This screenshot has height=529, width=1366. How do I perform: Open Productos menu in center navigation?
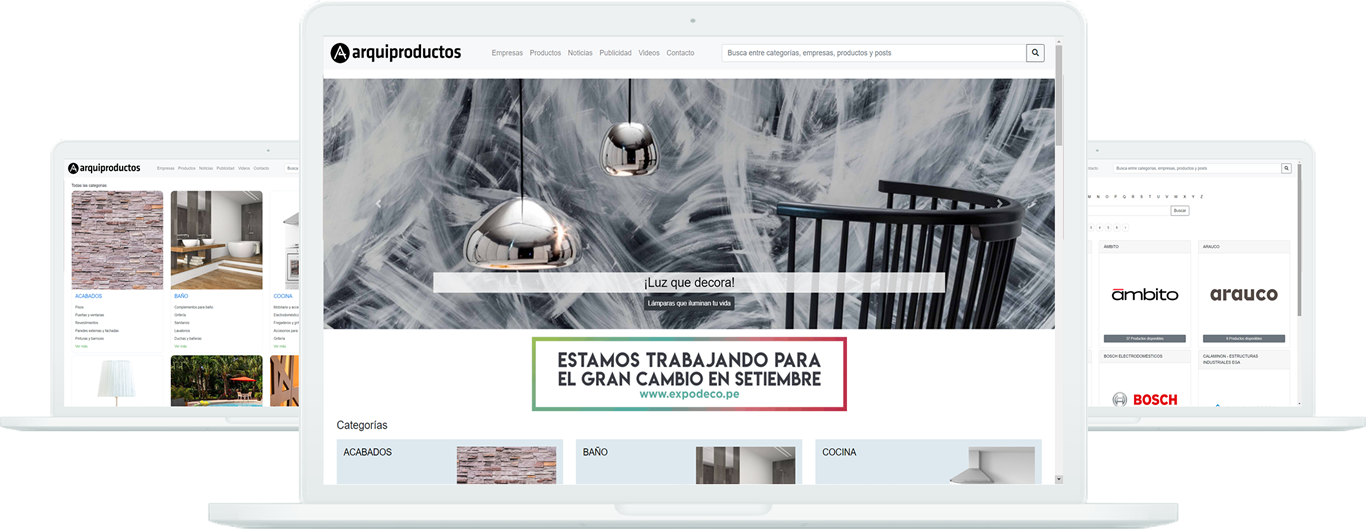click(545, 53)
